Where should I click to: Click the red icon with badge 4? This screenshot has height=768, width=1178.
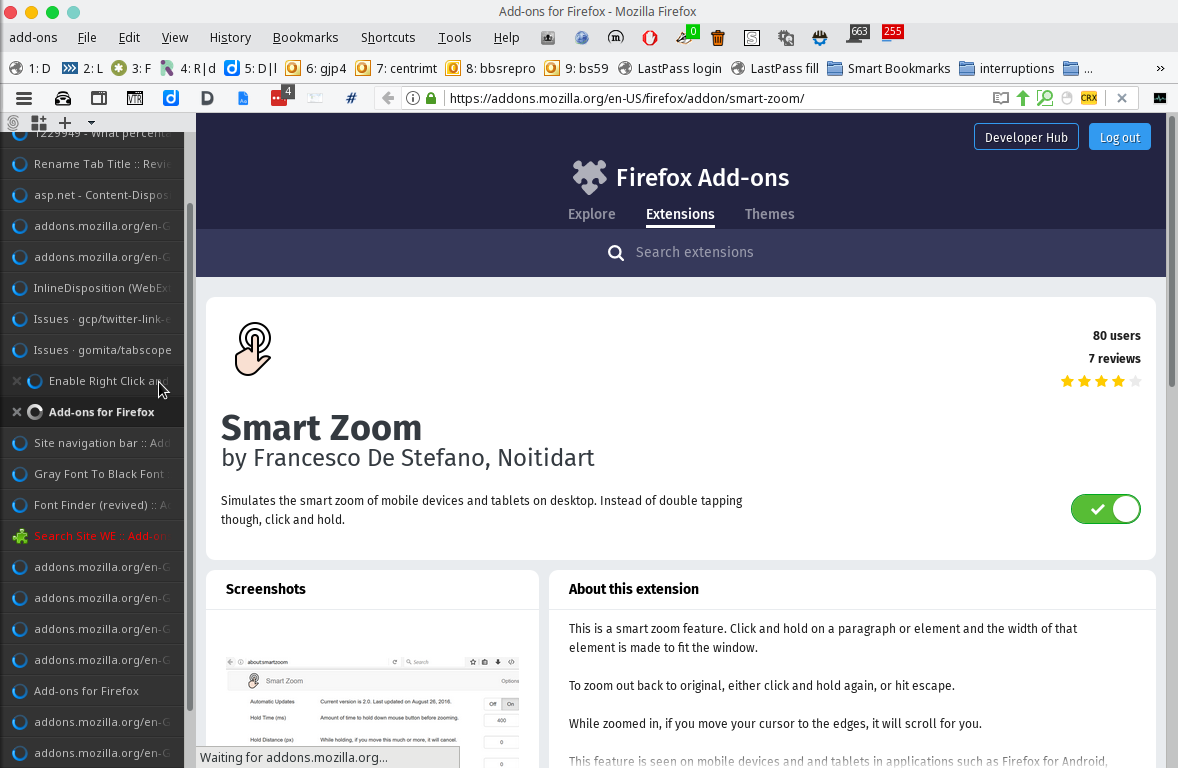tap(281, 97)
